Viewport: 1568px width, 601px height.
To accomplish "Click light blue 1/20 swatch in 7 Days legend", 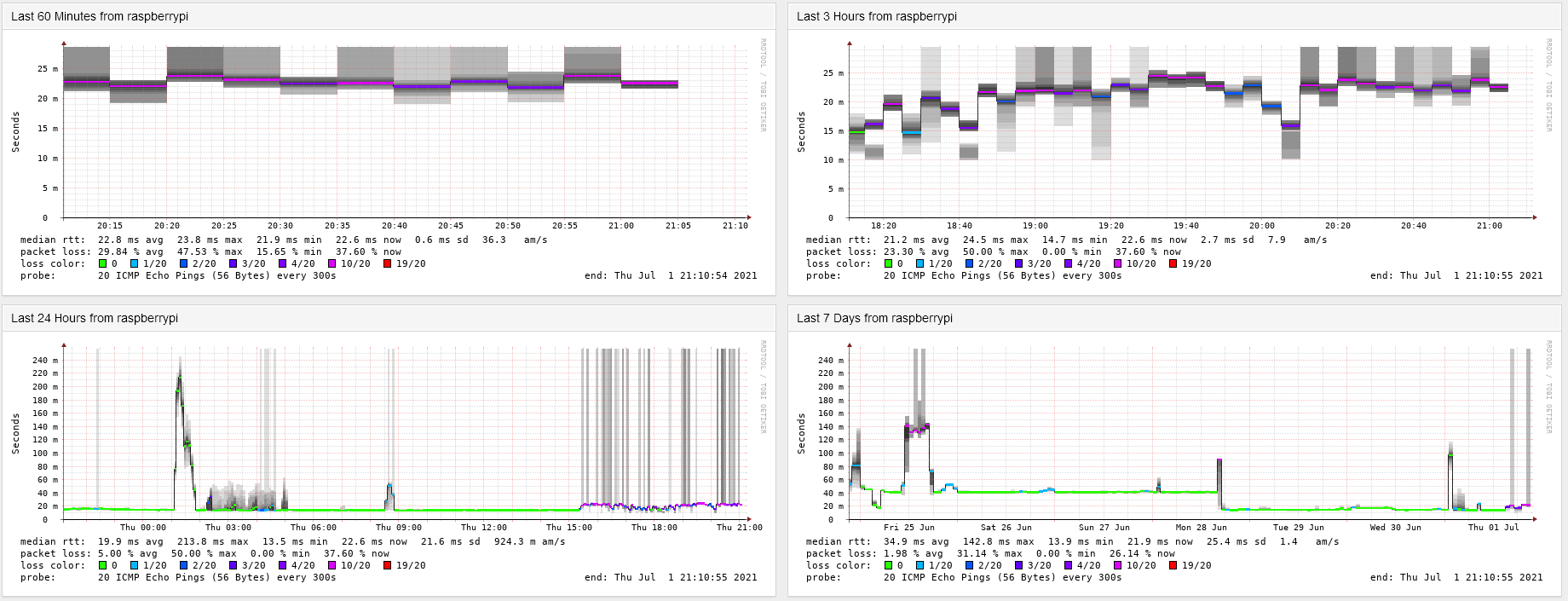I will pyautogui.click(x=920, y=566).
